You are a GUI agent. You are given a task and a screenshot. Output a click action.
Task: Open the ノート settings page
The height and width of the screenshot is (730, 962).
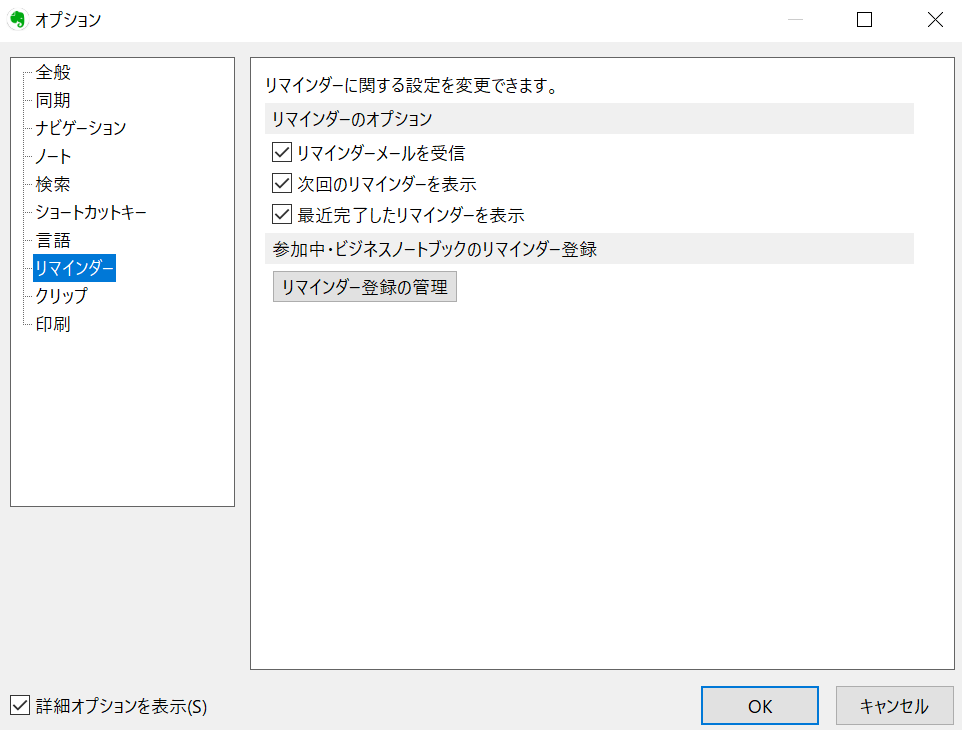[53, 156]
